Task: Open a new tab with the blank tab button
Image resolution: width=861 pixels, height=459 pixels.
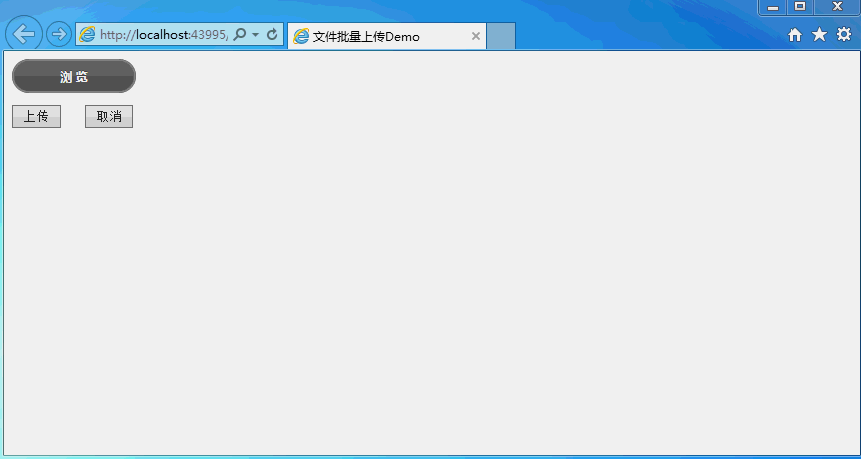Action: point(500,36)
